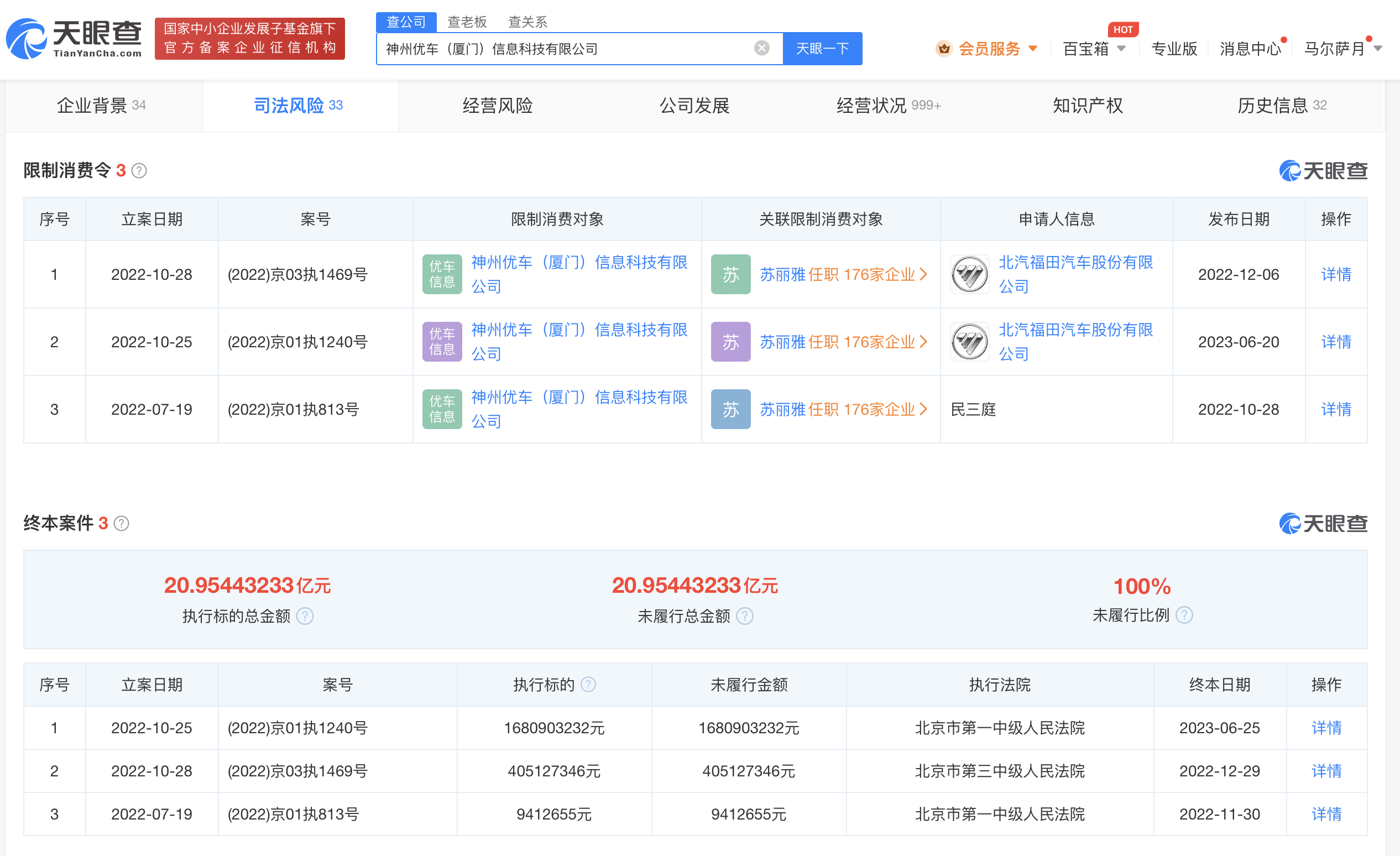Click 天眼一下 search button

pyautogui.click(x=822, y=49)
